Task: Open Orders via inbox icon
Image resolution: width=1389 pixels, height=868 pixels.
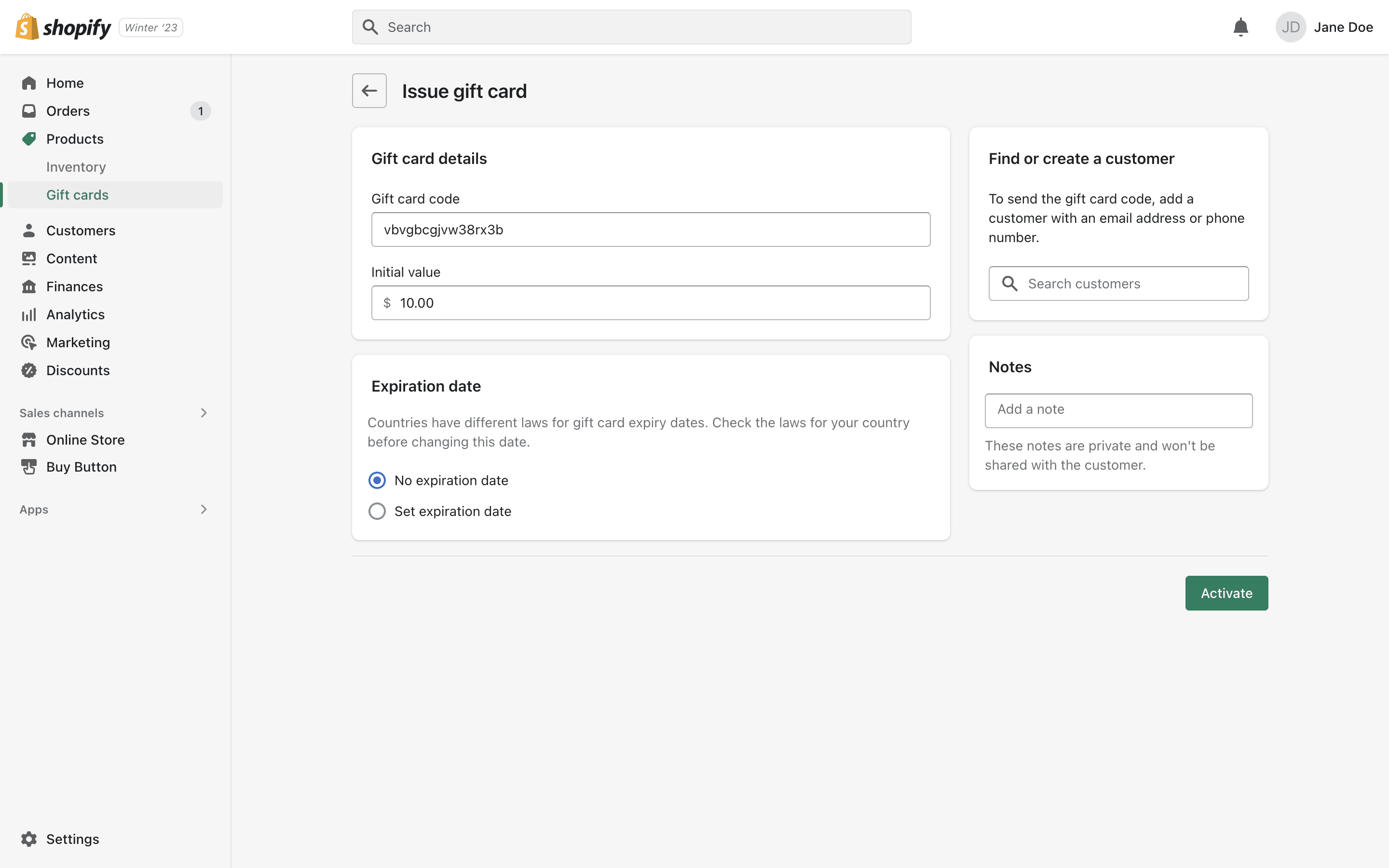Action: click(29, 111)
